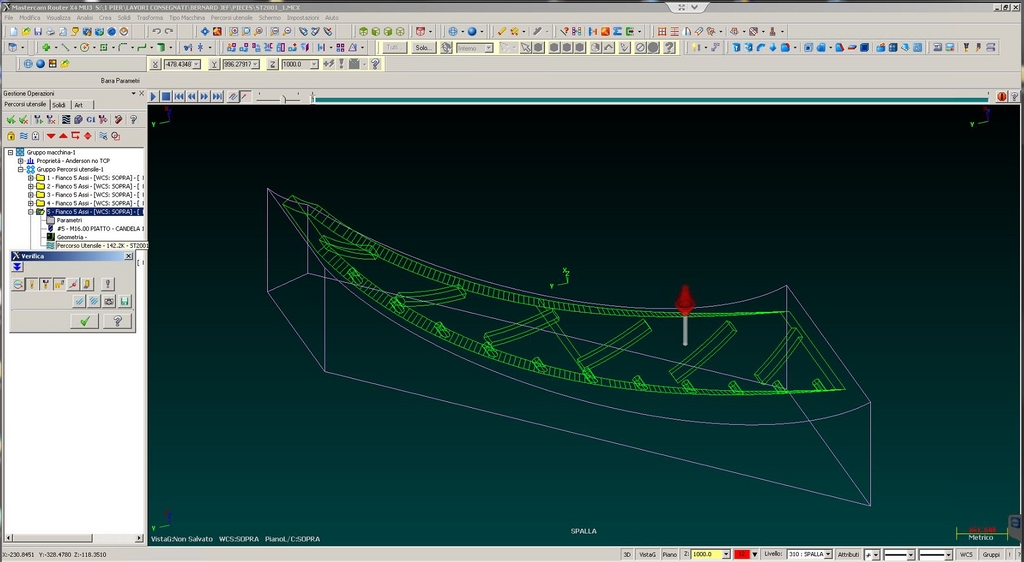Click the toolpath position progress bar
The width and height of the screenshot is (1024, 562).
coord(650,100)
